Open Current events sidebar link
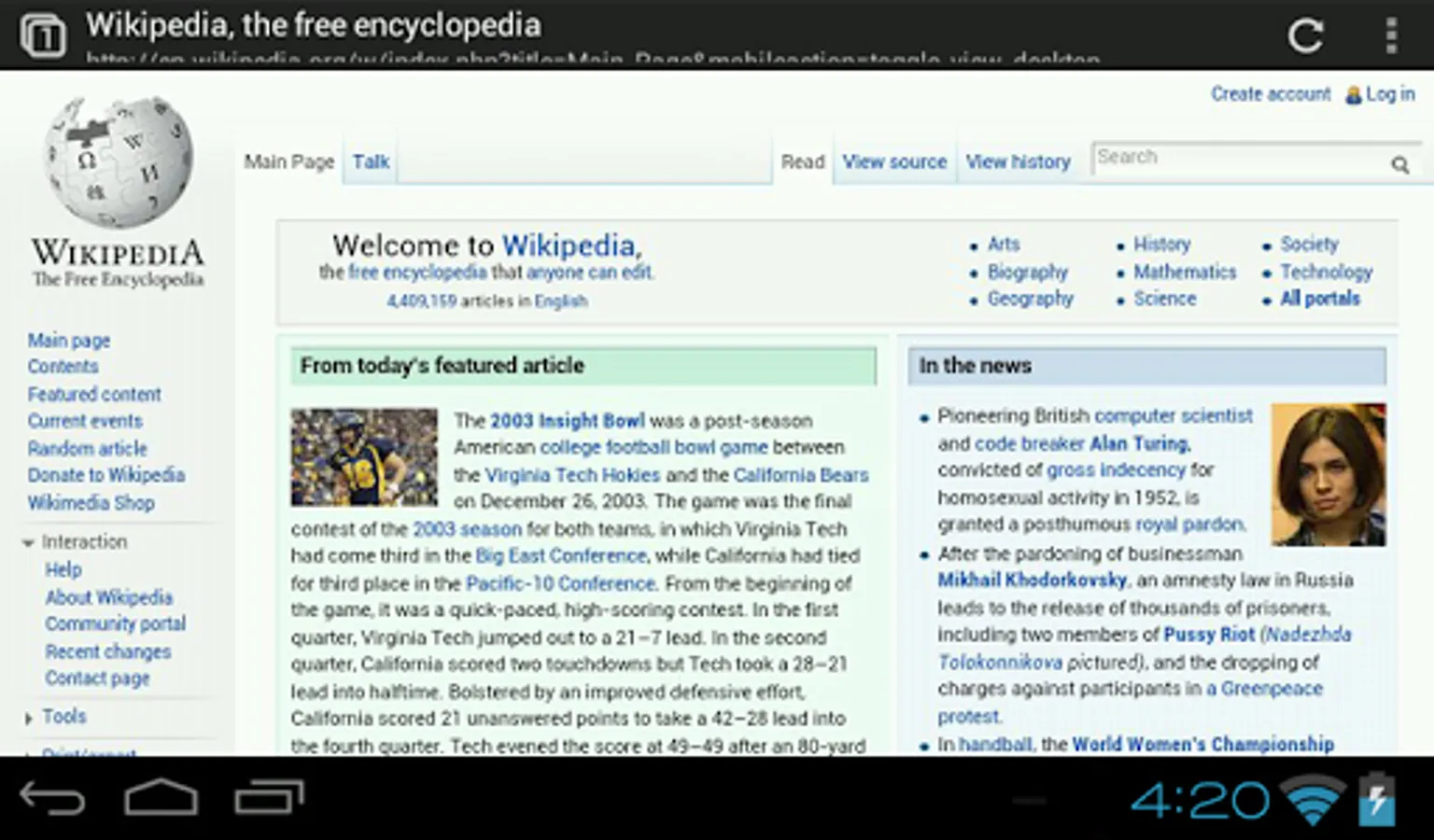 pyautogui.click(x=85, y=421)
